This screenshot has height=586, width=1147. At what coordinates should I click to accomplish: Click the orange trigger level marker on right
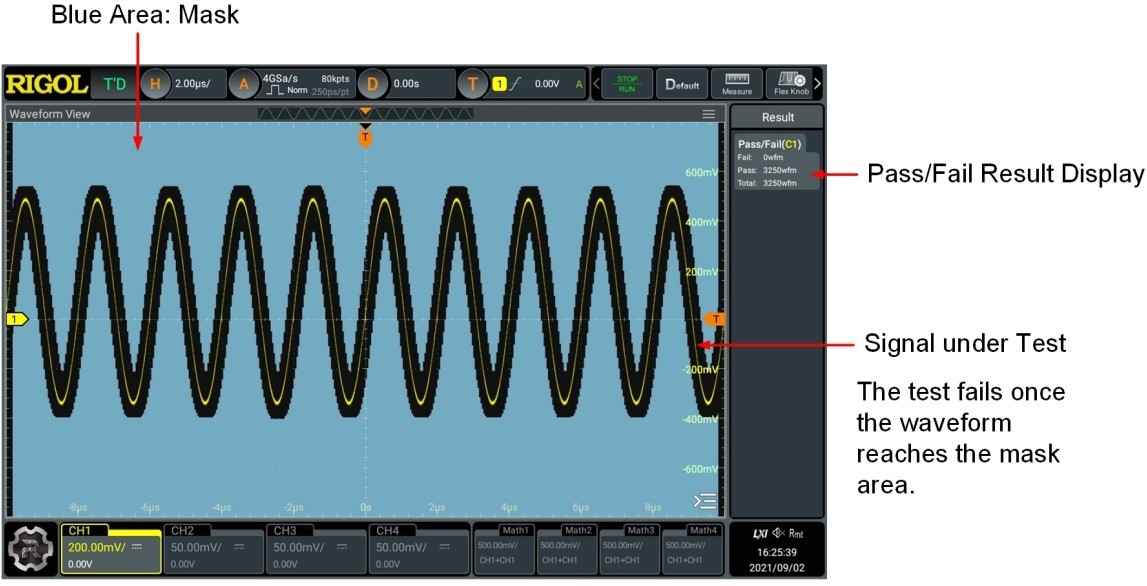(715, 319)
